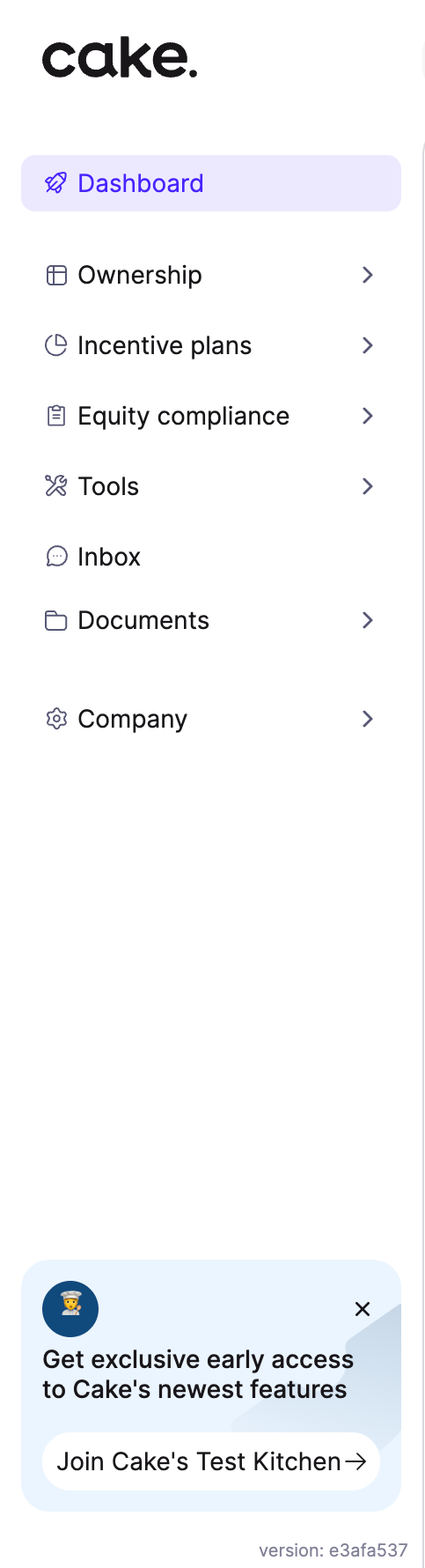Click the early access headline text
Screen dimensions: 425x1568
[198, 1374]
